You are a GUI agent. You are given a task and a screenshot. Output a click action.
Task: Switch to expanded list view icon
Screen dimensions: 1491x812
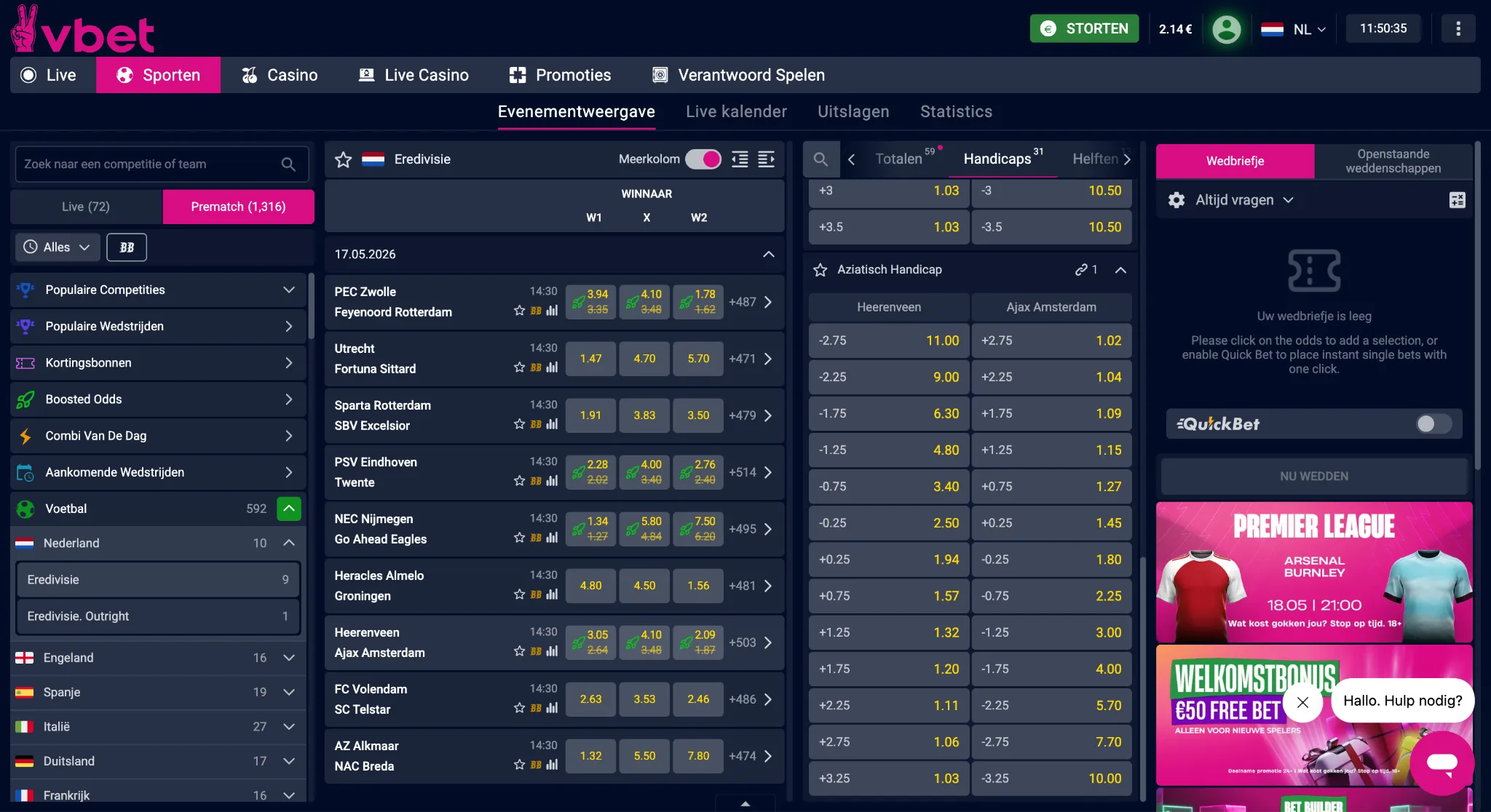[766, 159]
